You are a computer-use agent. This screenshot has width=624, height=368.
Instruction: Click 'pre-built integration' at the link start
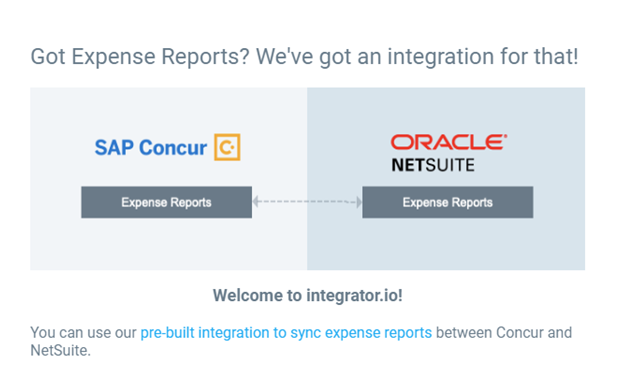205,333
